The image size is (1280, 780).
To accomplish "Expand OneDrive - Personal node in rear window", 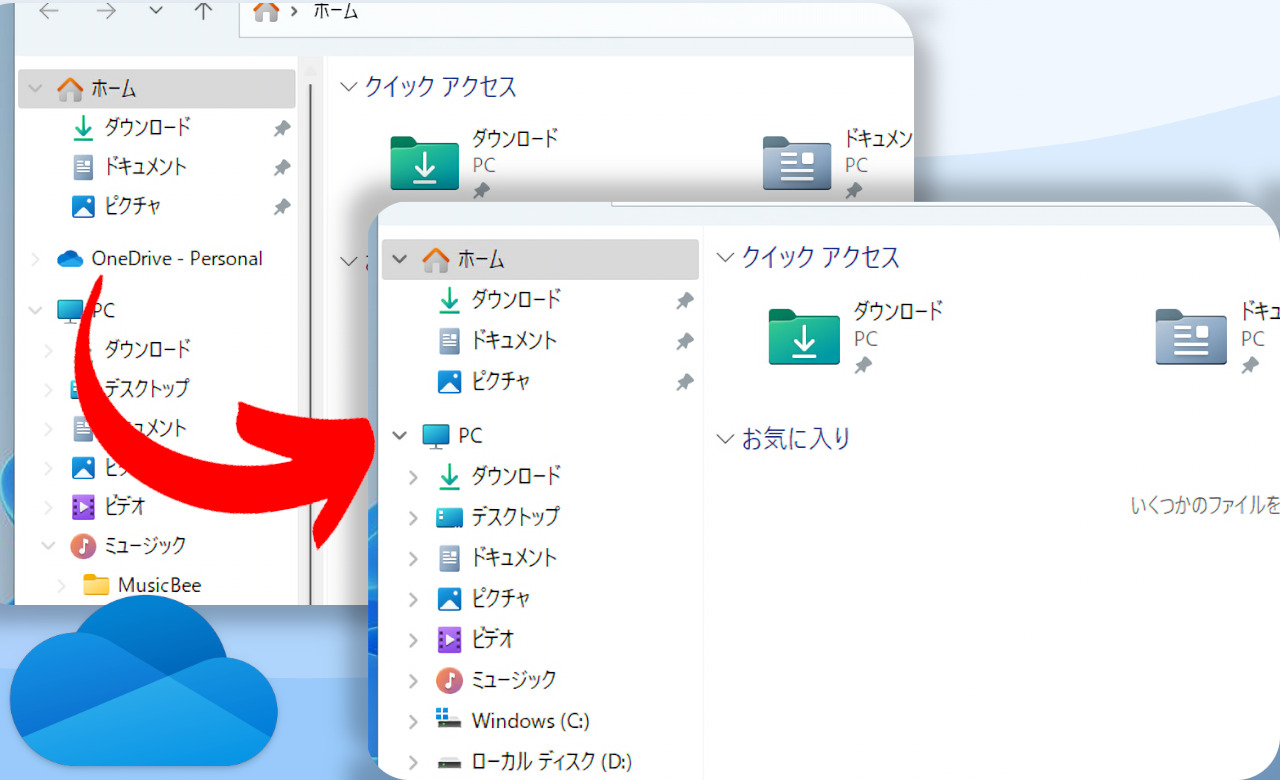I will click(36, 259).
